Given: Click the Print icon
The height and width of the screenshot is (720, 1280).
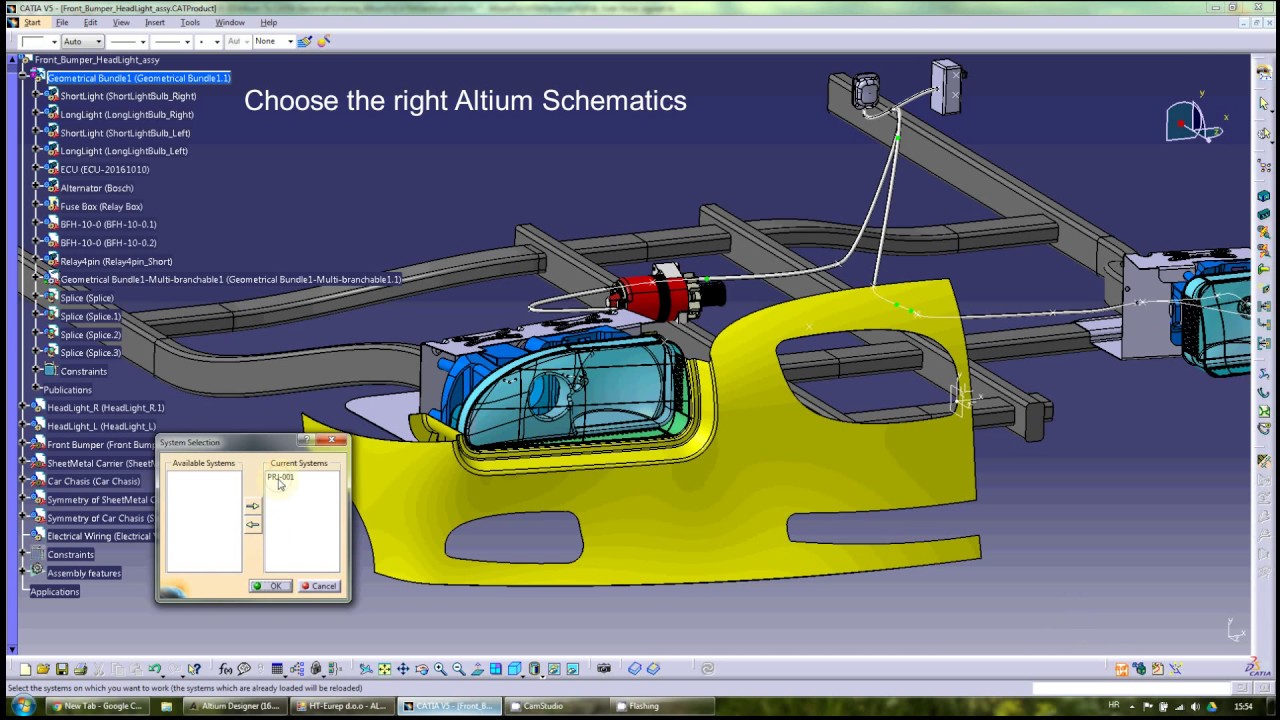Looking at the screenshot, I should pos(80,669).
